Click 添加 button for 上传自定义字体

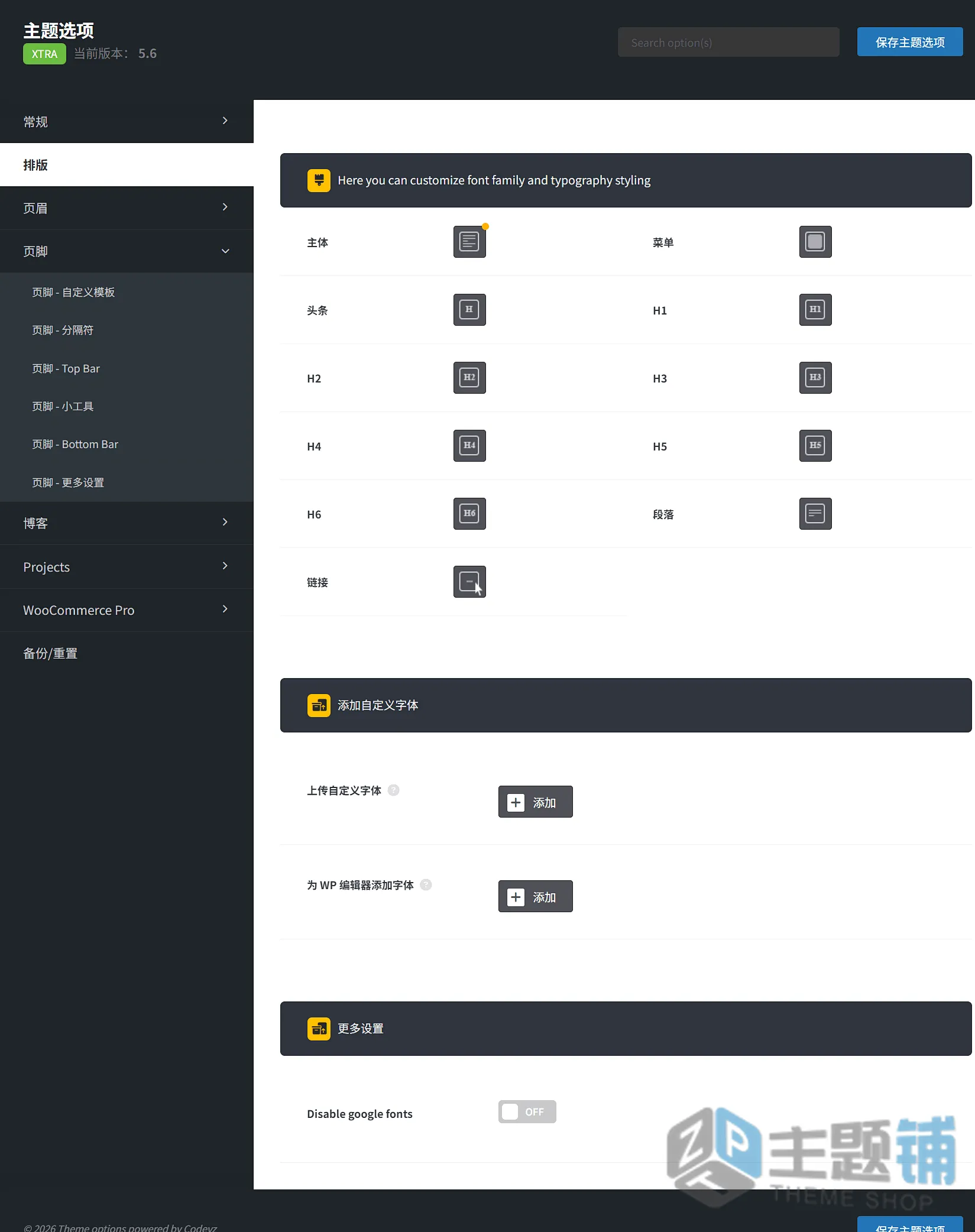click(x=535, y=802)
